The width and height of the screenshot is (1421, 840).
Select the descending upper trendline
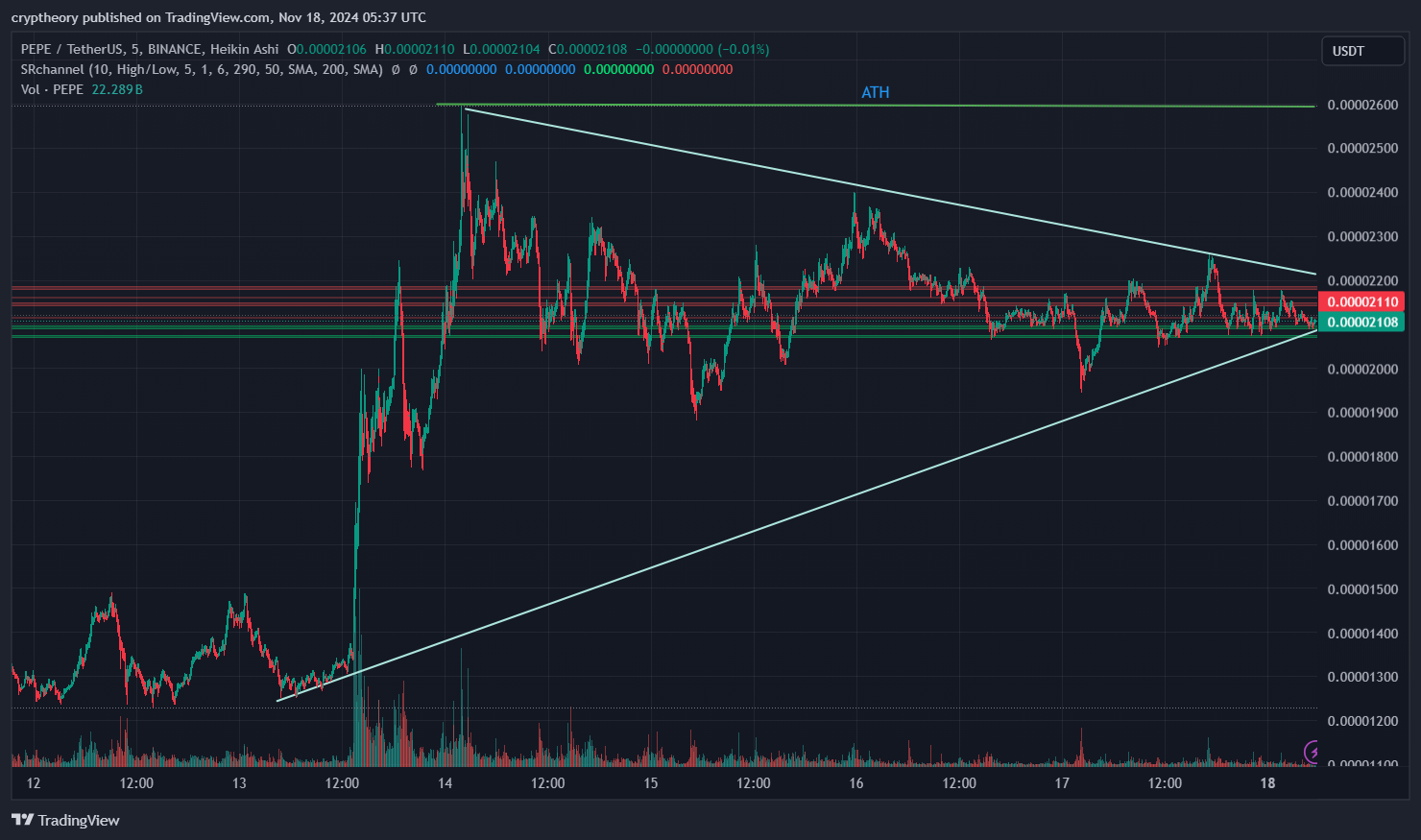889,191
